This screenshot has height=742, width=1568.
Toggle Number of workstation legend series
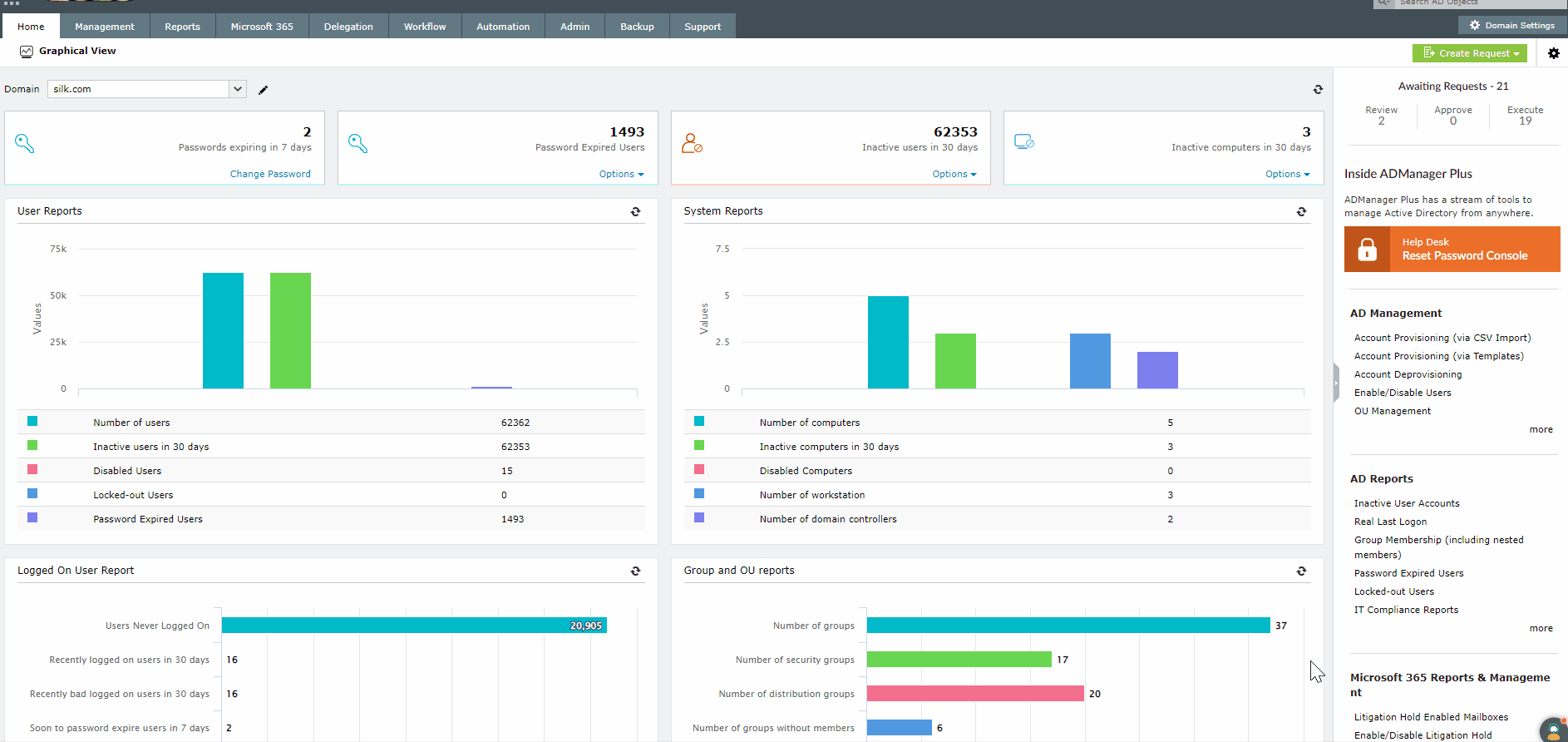point(699,494)
